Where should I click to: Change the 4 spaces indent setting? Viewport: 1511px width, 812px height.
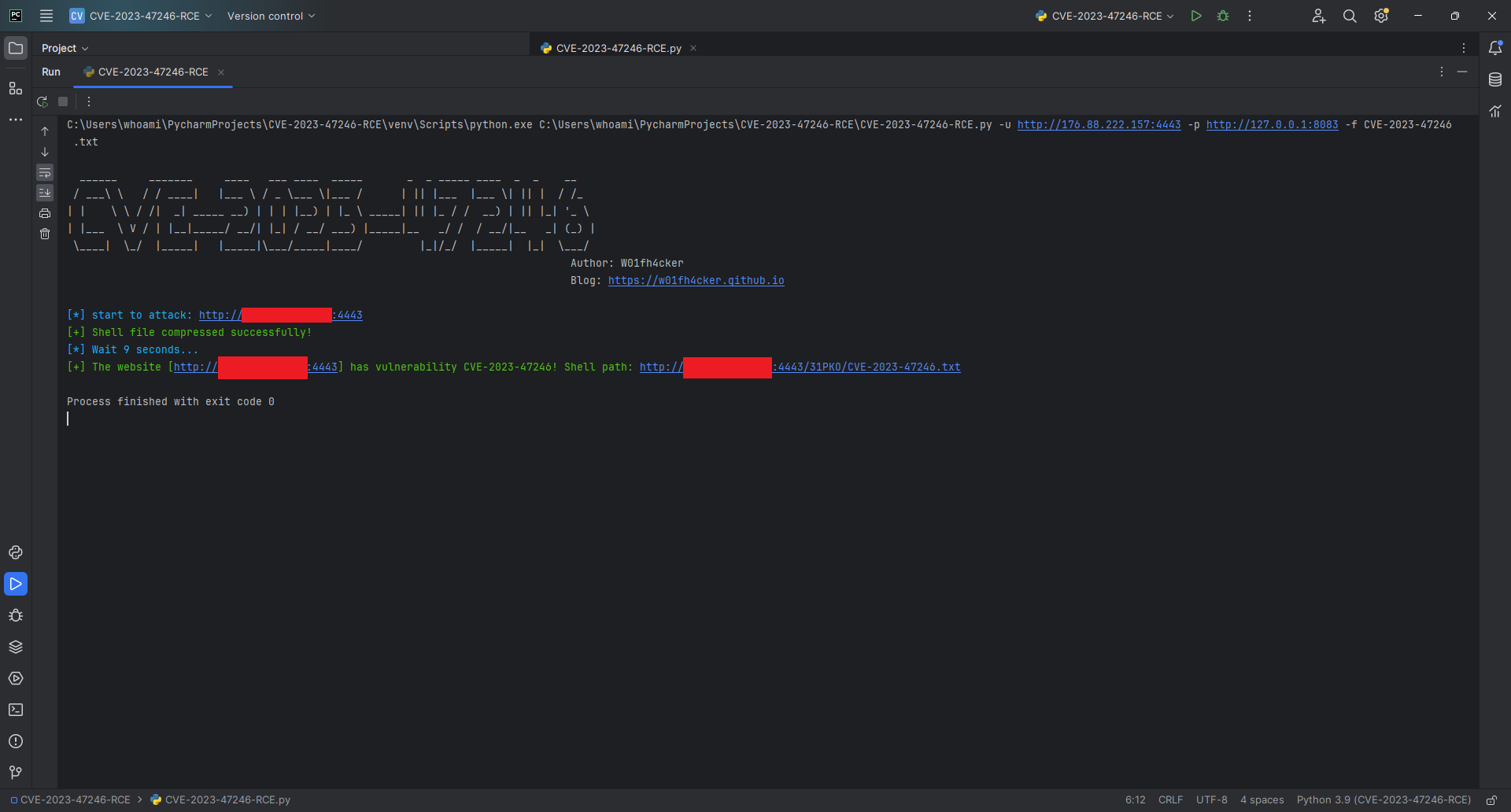(x=1262, y=799)
